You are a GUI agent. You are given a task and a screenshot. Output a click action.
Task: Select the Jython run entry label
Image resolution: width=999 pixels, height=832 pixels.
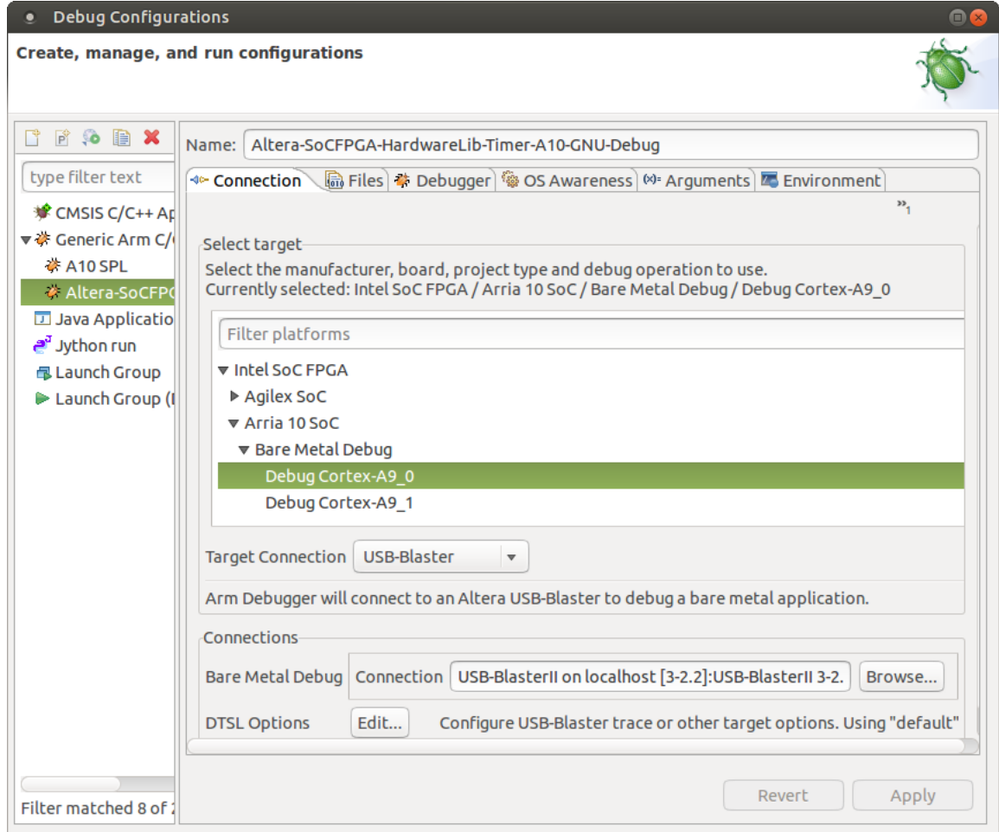tap(96, 345)
